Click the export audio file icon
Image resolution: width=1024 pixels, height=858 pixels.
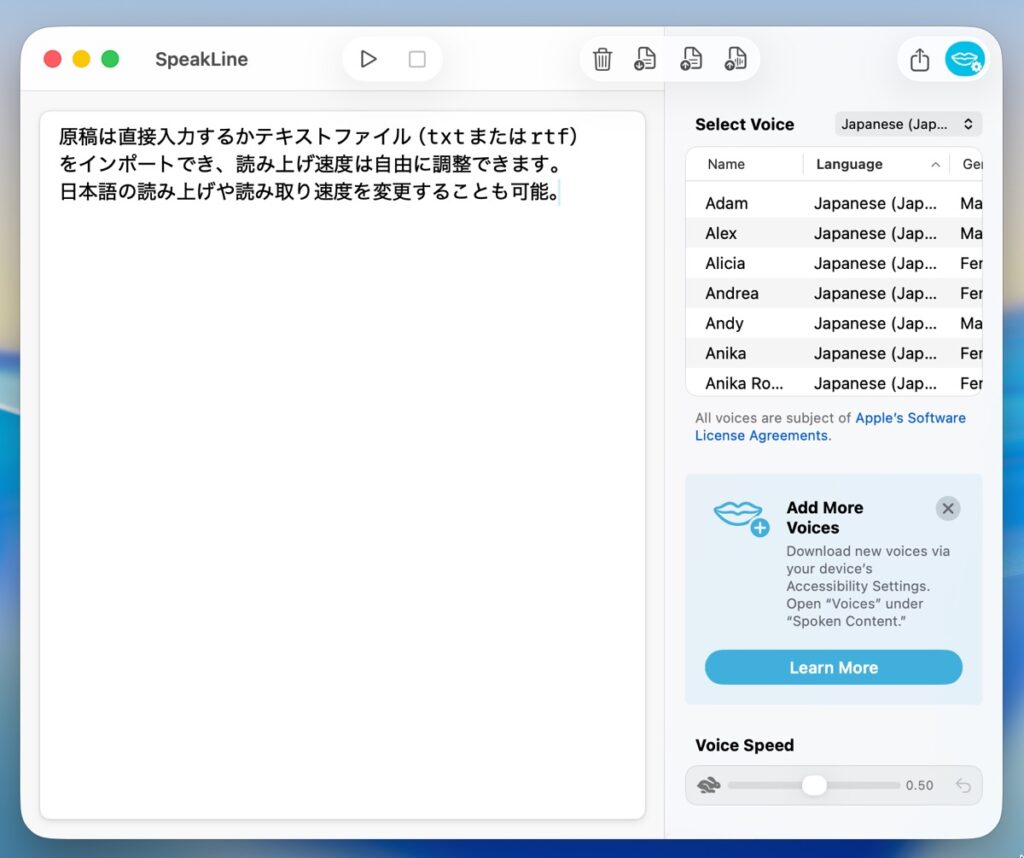tap(736, 59)
